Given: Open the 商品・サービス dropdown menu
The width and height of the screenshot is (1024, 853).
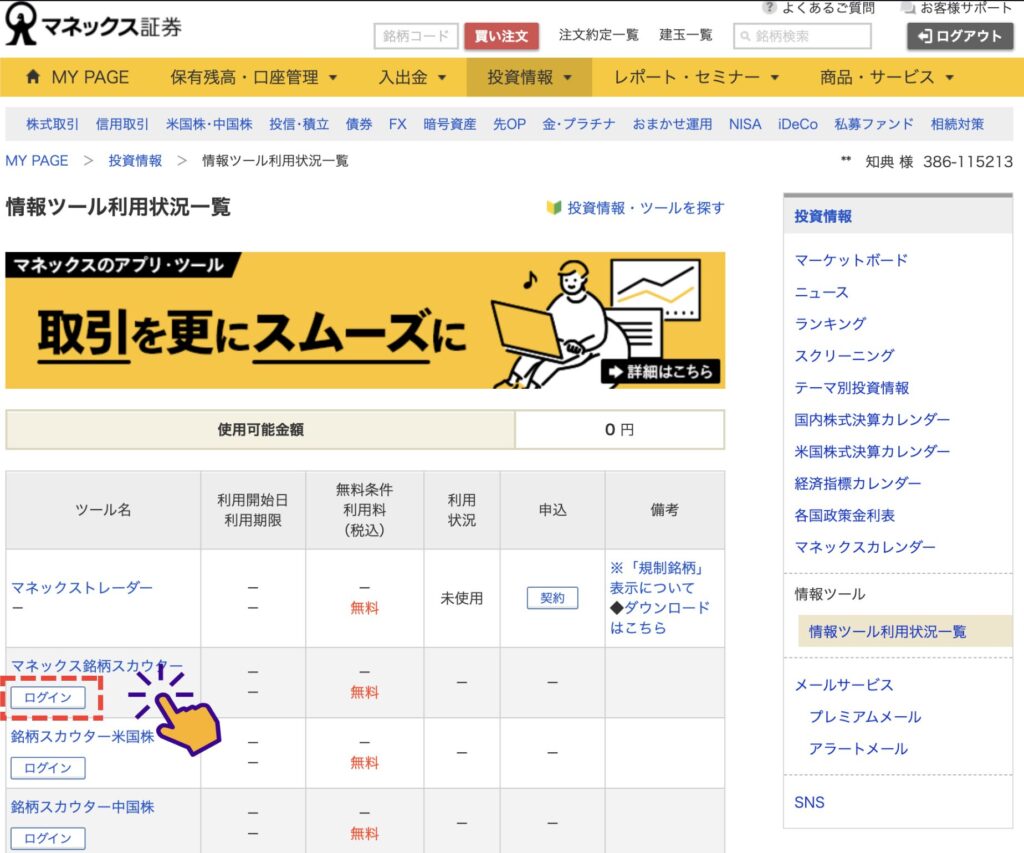Looking at the screenshot, I should [x=886, y=77].
